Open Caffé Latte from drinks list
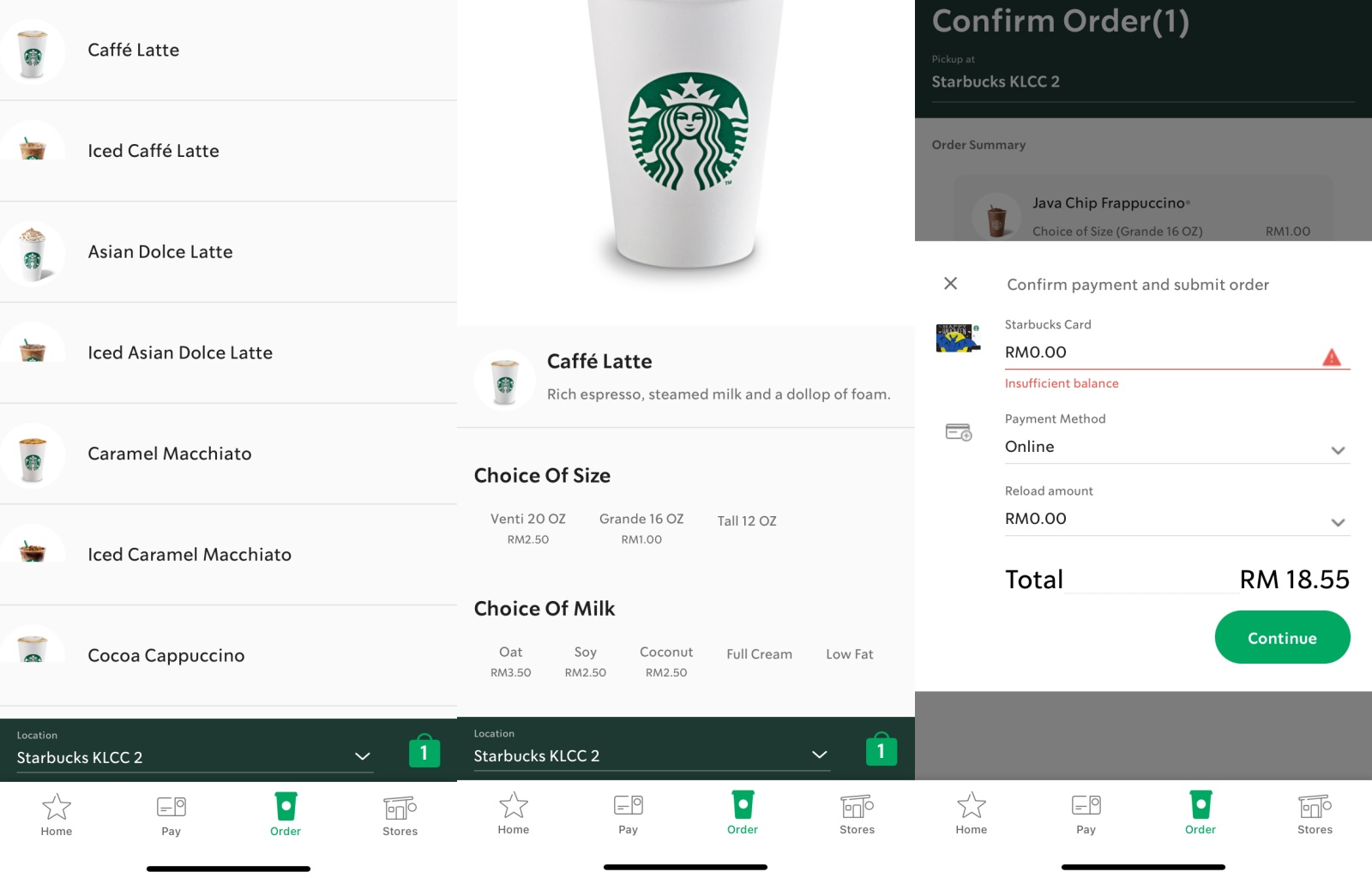 (x=228, y=51)
